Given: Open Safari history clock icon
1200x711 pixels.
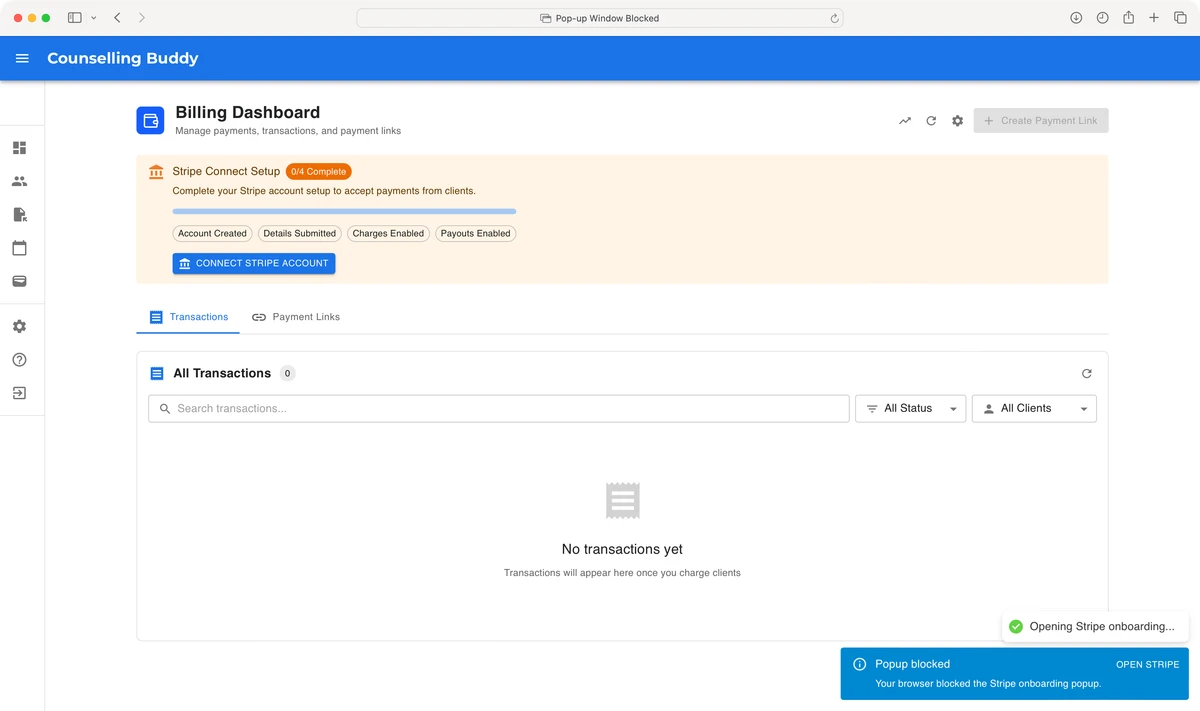Looking at the screenshot, I should [1102, 18].
